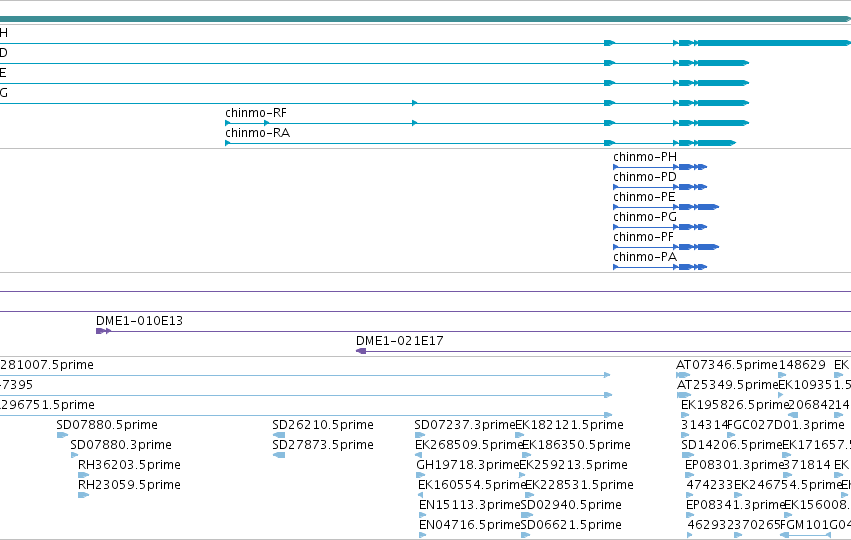This screenshot has height=540, width=851.
Task: Click the purple arrow glyph under DME1-010E13
Action: (x=104, y=331)
